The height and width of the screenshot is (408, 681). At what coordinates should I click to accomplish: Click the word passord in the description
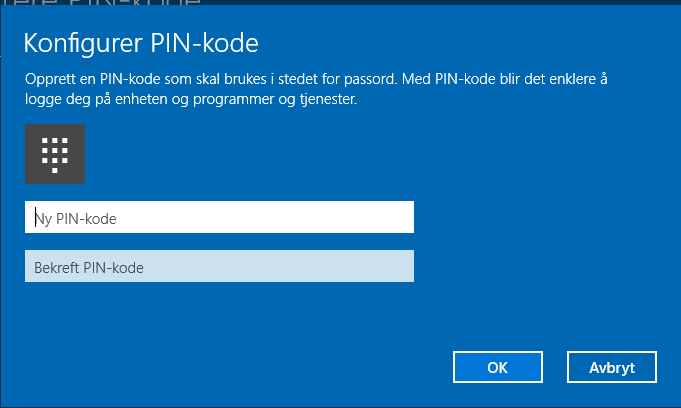click(370, 80)
